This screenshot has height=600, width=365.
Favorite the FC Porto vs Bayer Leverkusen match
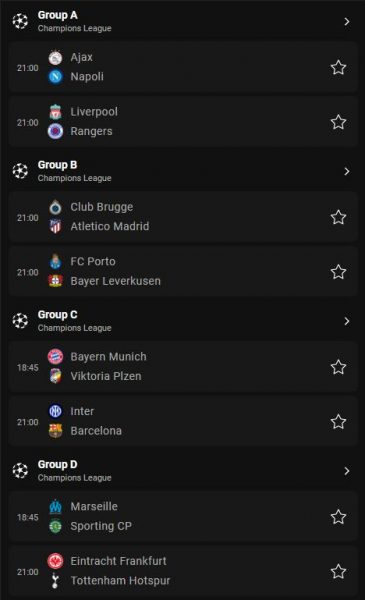[338, 272]
